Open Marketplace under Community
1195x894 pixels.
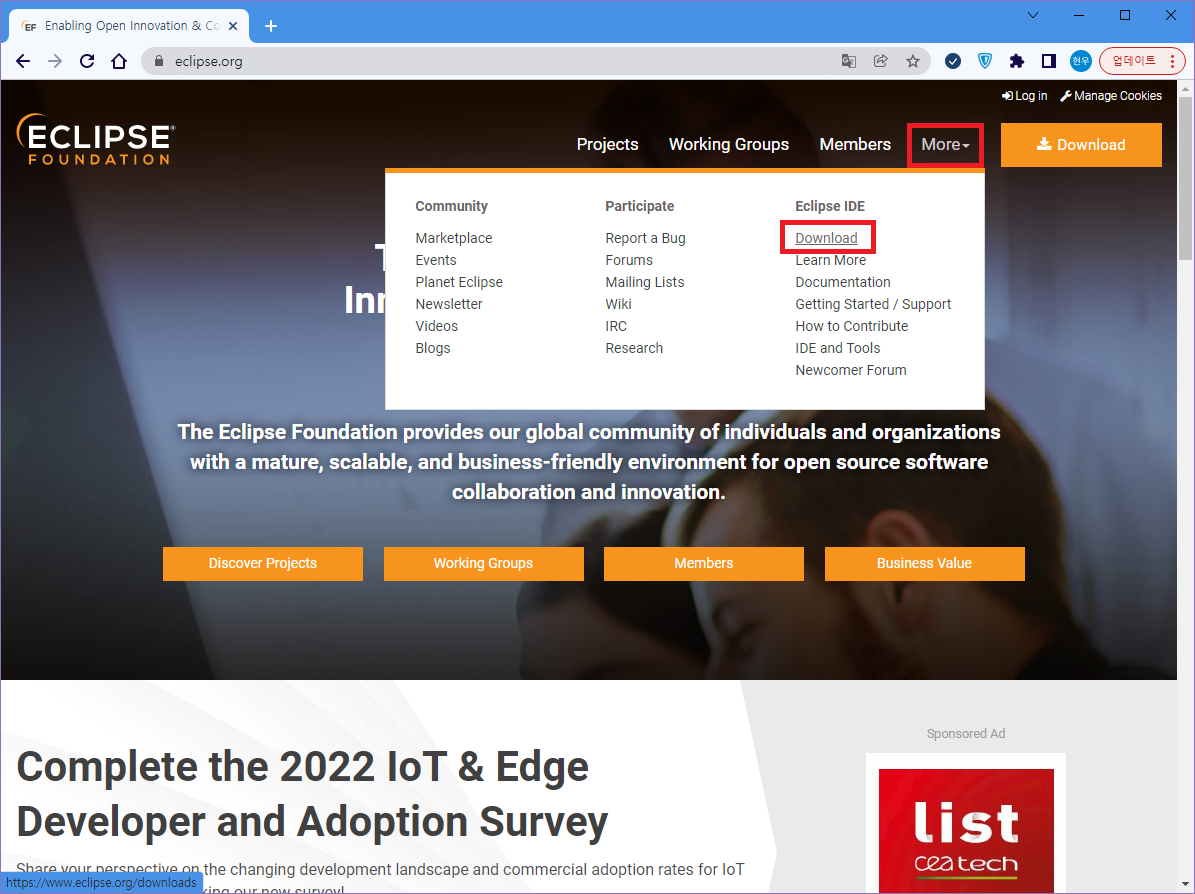click(453, 238)
